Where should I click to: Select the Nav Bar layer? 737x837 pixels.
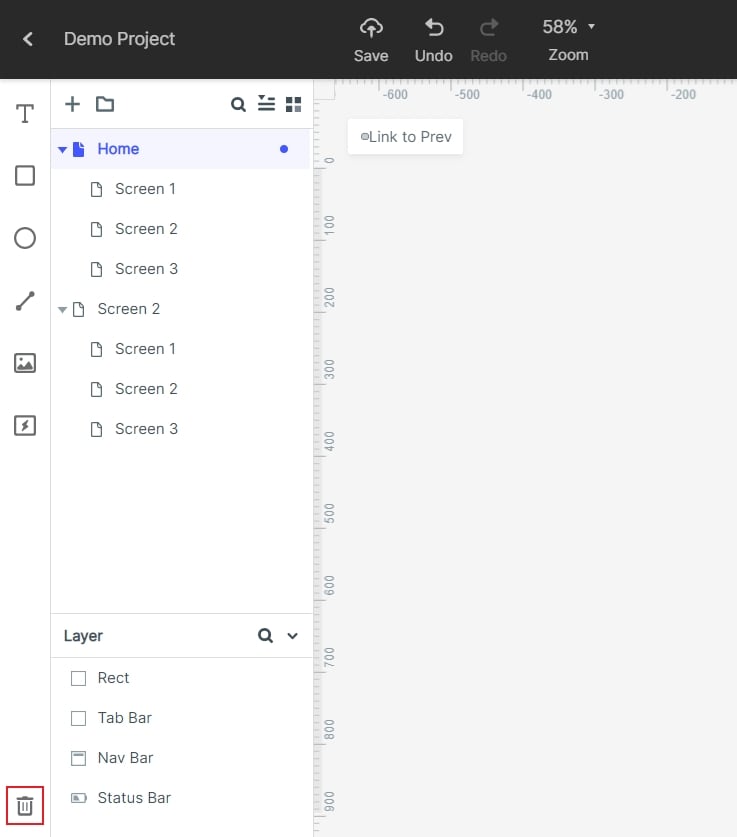180,758
